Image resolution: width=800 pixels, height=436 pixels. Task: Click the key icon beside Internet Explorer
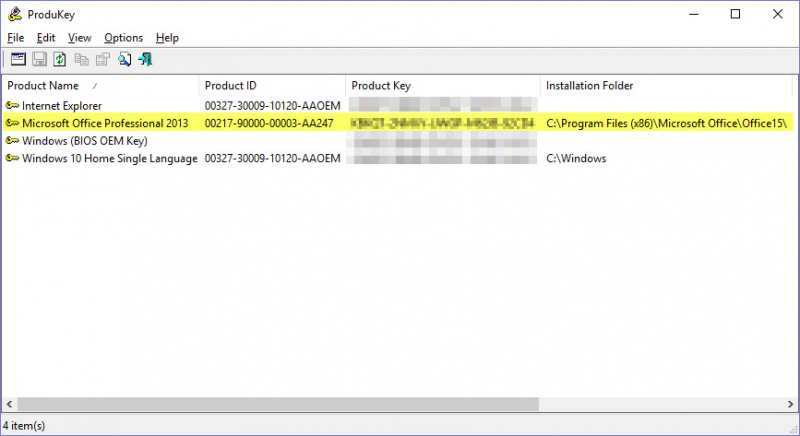coord(12,106)
